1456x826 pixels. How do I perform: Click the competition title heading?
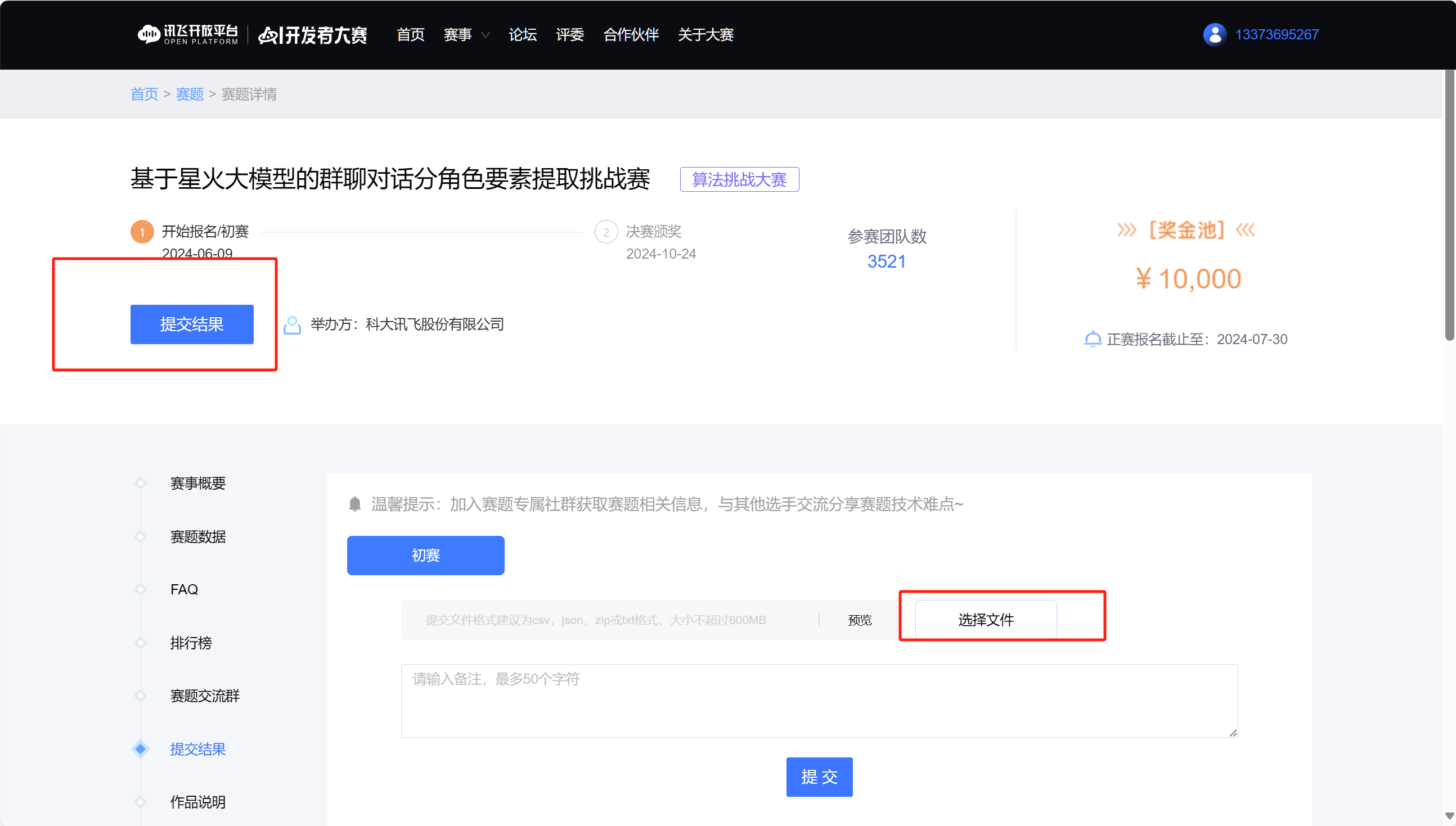[x=390, y=179]
